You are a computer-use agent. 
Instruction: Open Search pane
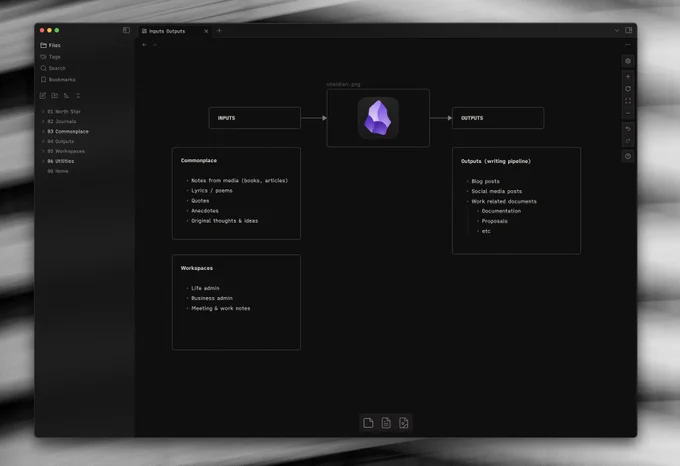(53, 68)
